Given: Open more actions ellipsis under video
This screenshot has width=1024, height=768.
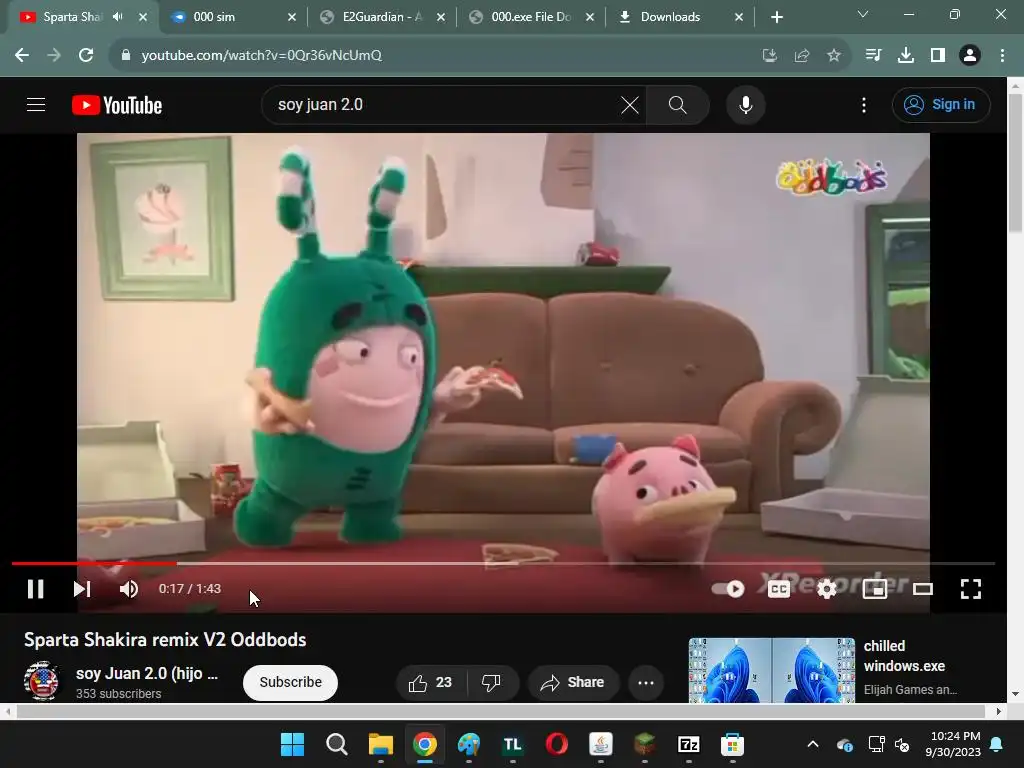Looking at the screenshot, I should [646, 682].
